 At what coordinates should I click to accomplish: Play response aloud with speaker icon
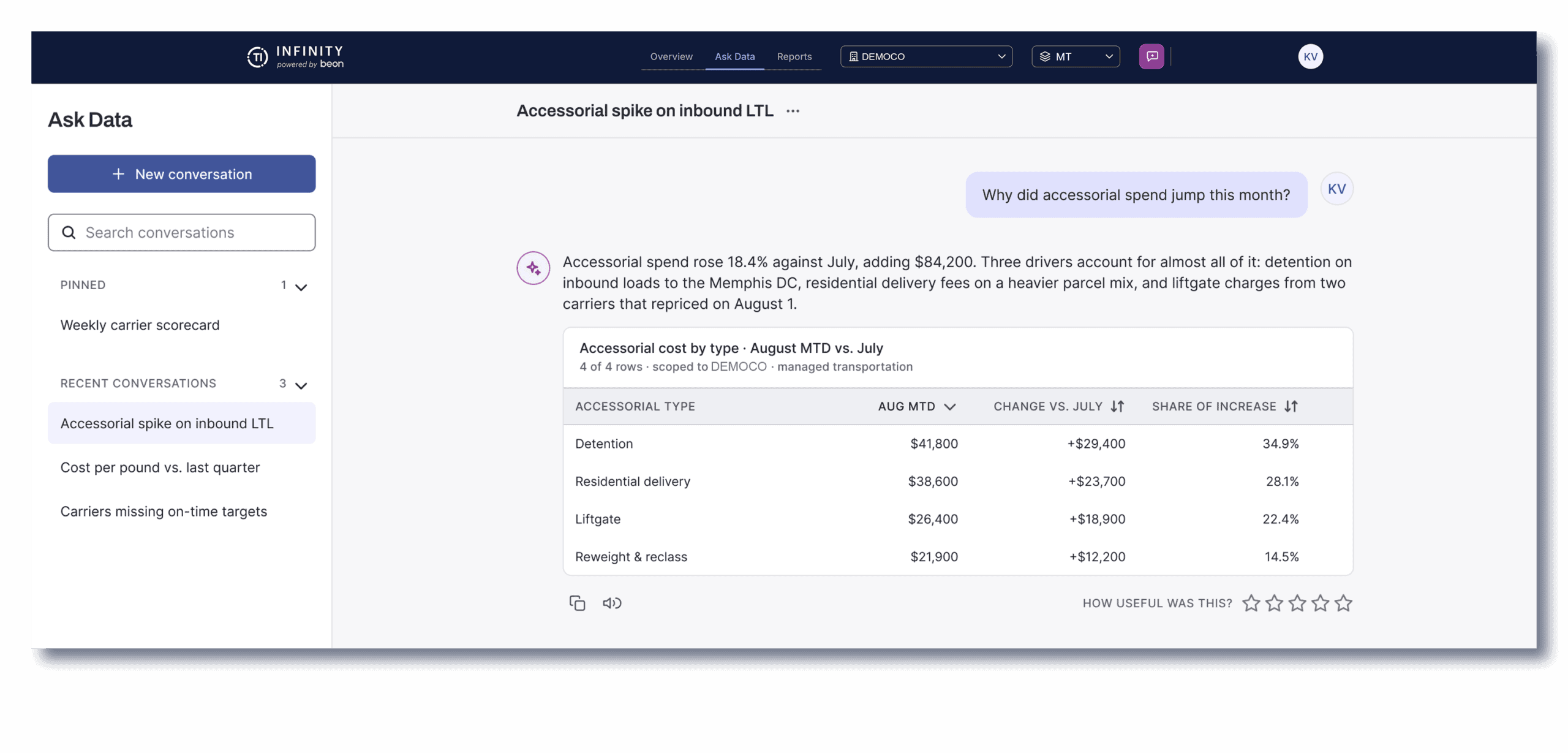[611, 603]
